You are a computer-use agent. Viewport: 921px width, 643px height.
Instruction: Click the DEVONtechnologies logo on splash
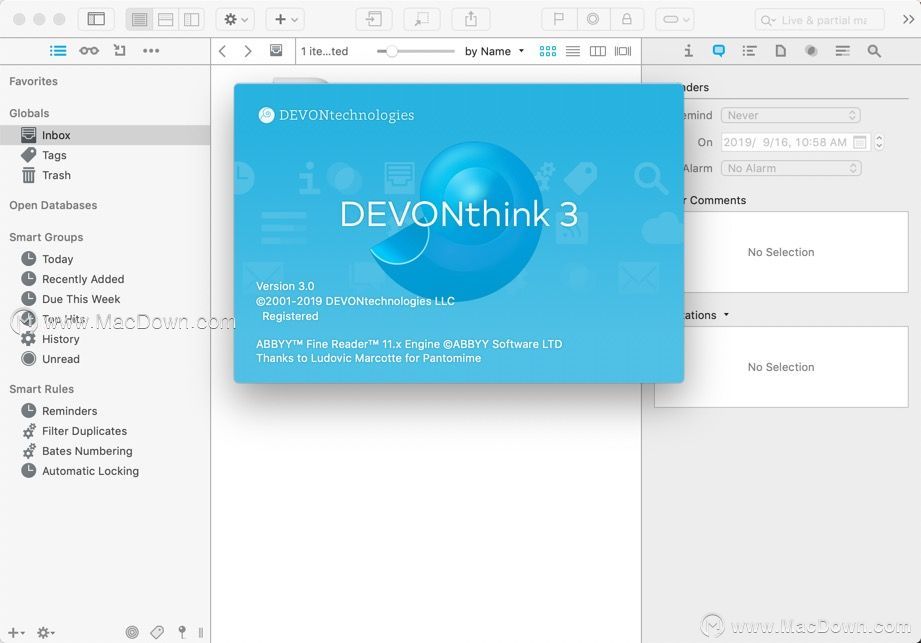(336, 115)
